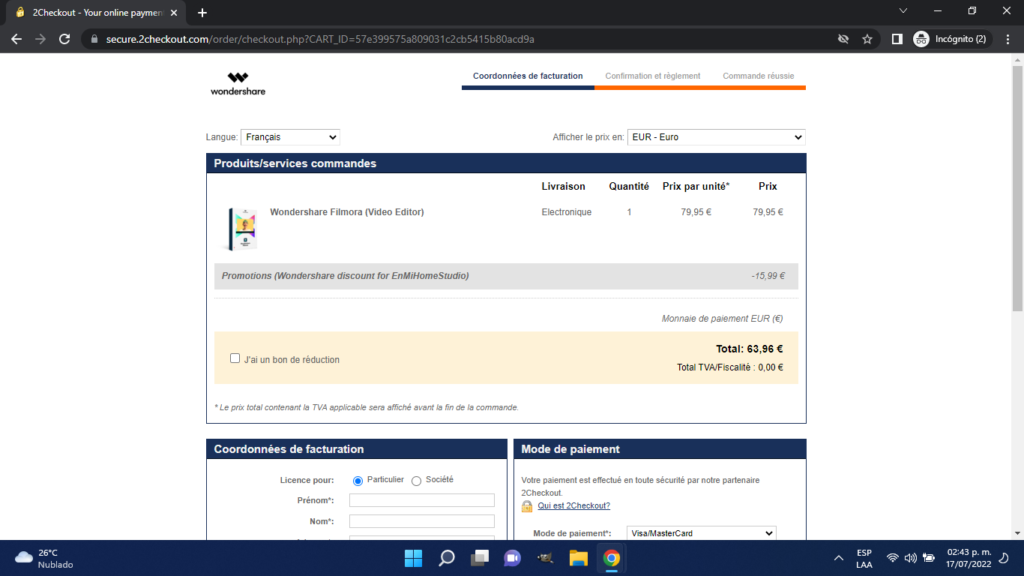Viewport: 1024px width, 576px height.
Task: Click the Promotions discount row text
Action: point(345,276)
